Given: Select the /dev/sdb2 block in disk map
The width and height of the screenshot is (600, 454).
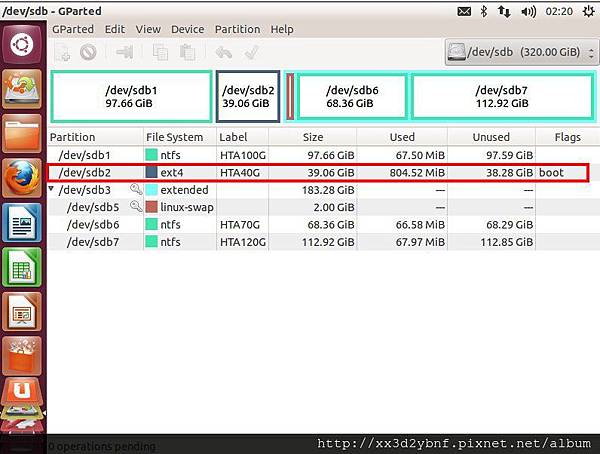Looking at the screenshot, I should [248, 96].
